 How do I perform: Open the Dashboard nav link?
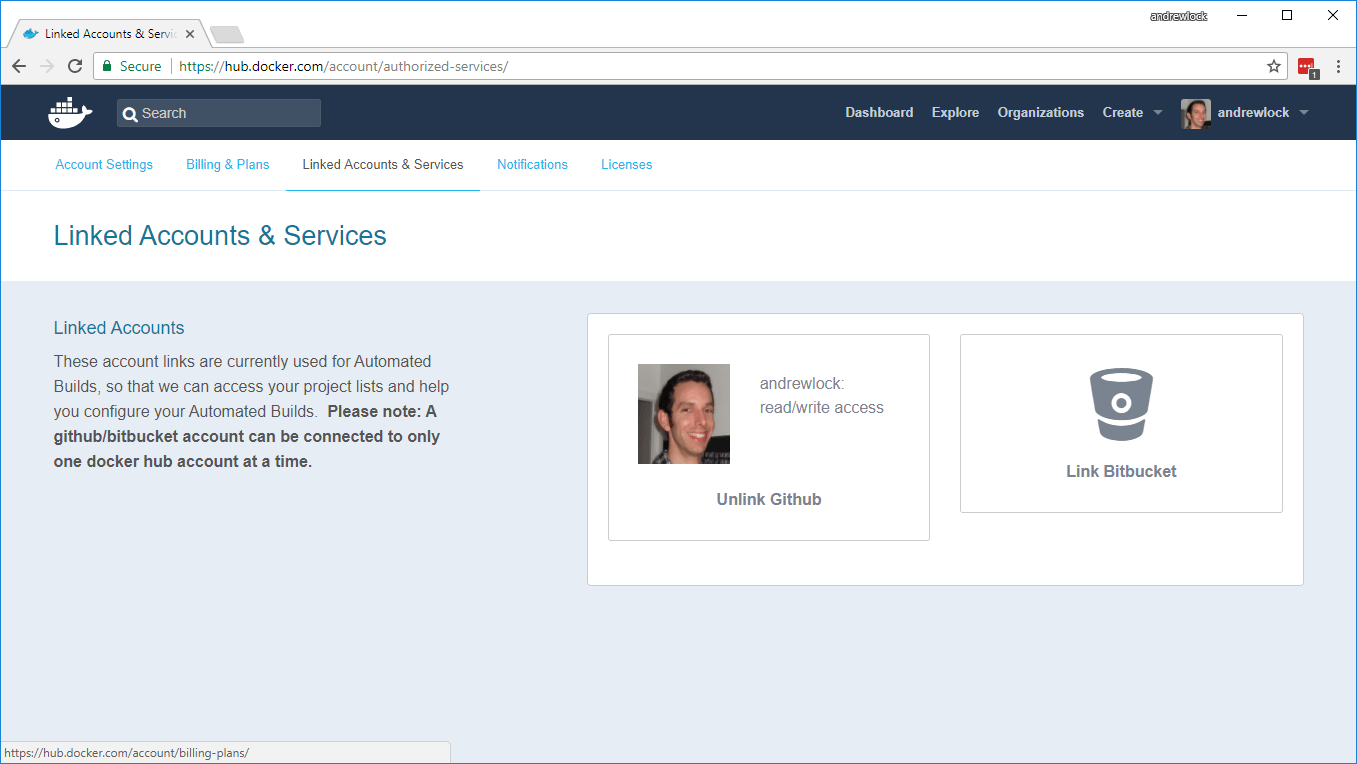(879, 113)
